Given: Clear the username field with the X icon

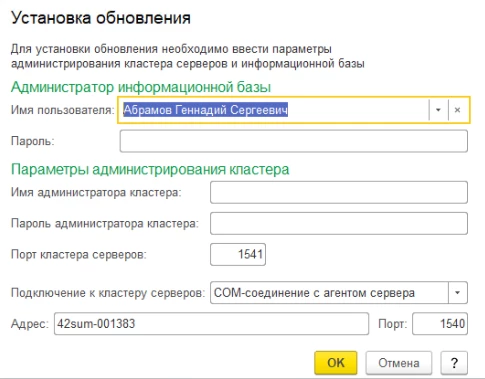Looking at the screenshot, I should [458, 110].
